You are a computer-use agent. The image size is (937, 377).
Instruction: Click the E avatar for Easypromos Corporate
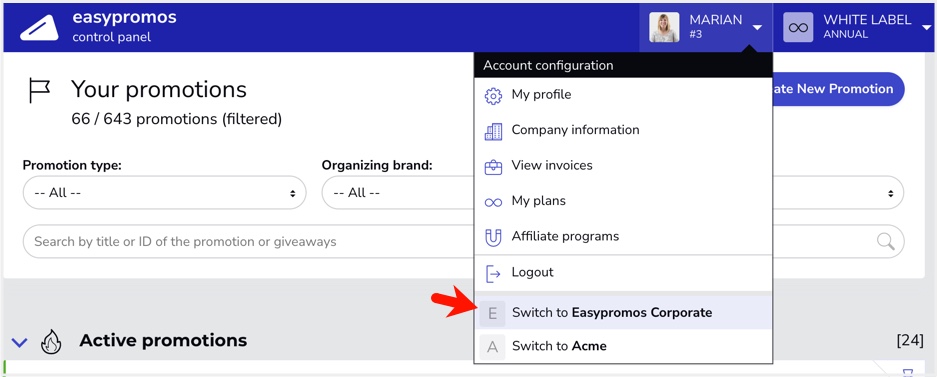[492, 313]
